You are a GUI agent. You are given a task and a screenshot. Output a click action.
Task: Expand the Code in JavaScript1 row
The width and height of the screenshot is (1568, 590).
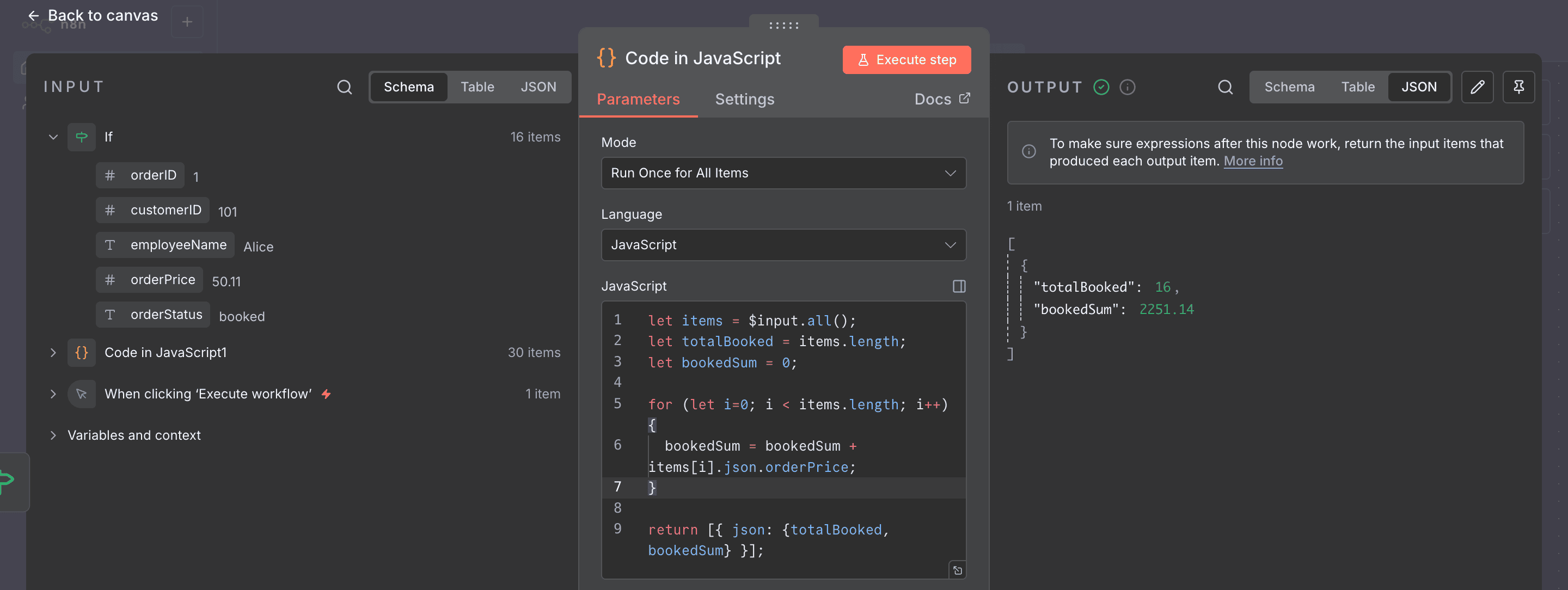point(53,352)
